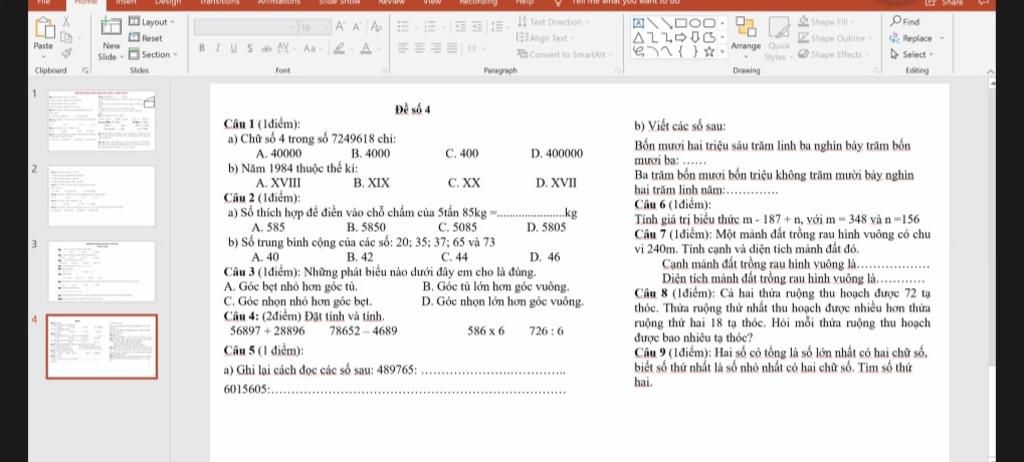The height and width of the screenshot is (462, 1024).
Task: Click Increase List Level indent icon
Action: [x=477, y=27]
